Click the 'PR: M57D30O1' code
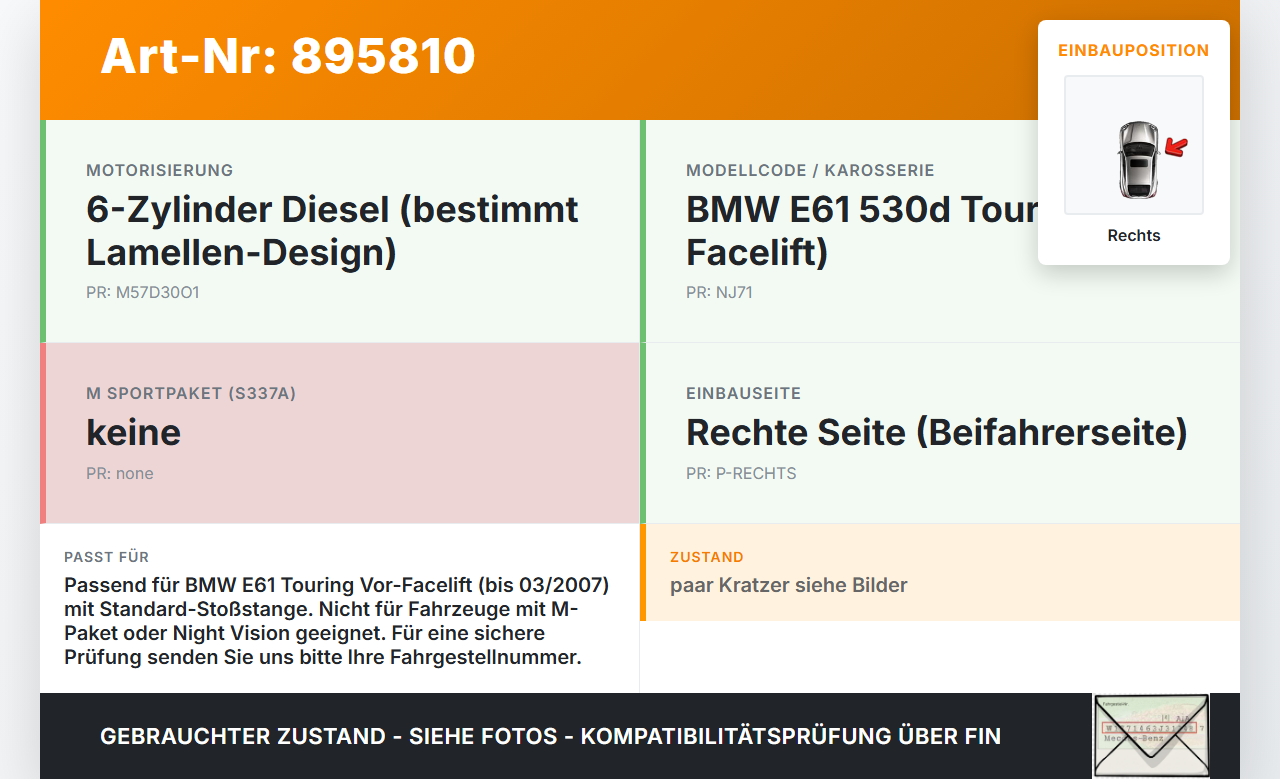The height and width of the screenshot is (779, 1280). (x=143, y=293)
